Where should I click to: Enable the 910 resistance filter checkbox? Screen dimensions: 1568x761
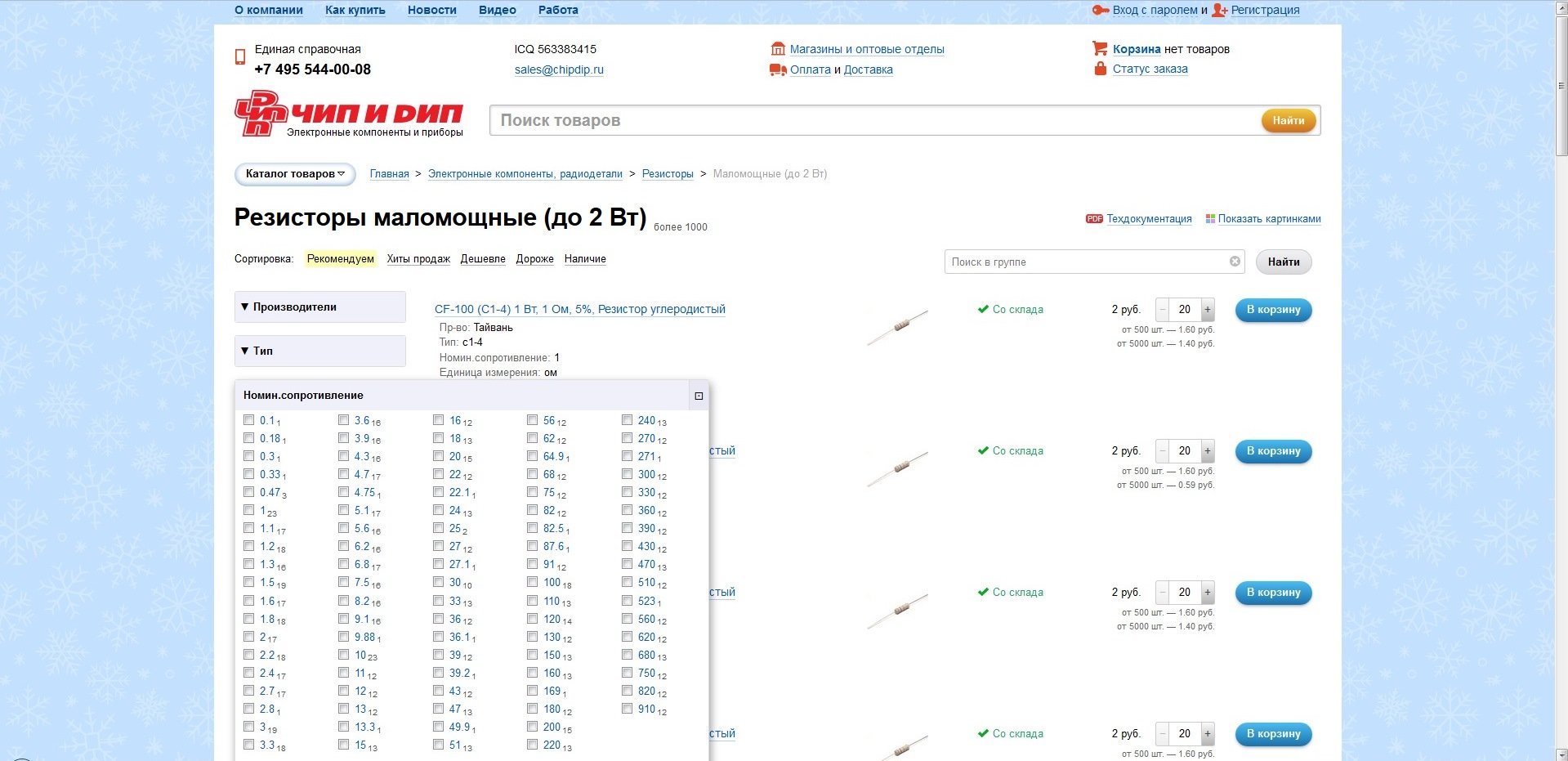coord(628,709)
